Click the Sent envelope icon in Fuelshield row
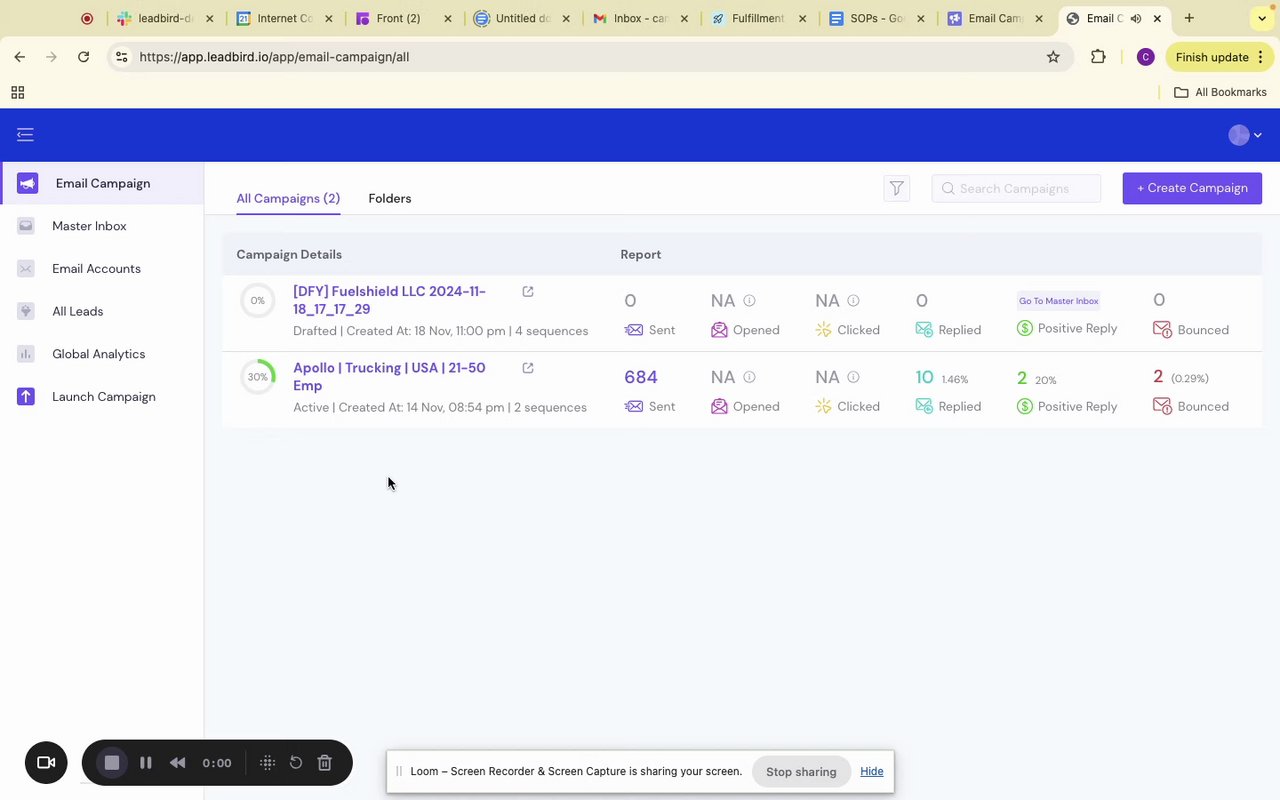1280x800 pixels. [x=633, y=330]
